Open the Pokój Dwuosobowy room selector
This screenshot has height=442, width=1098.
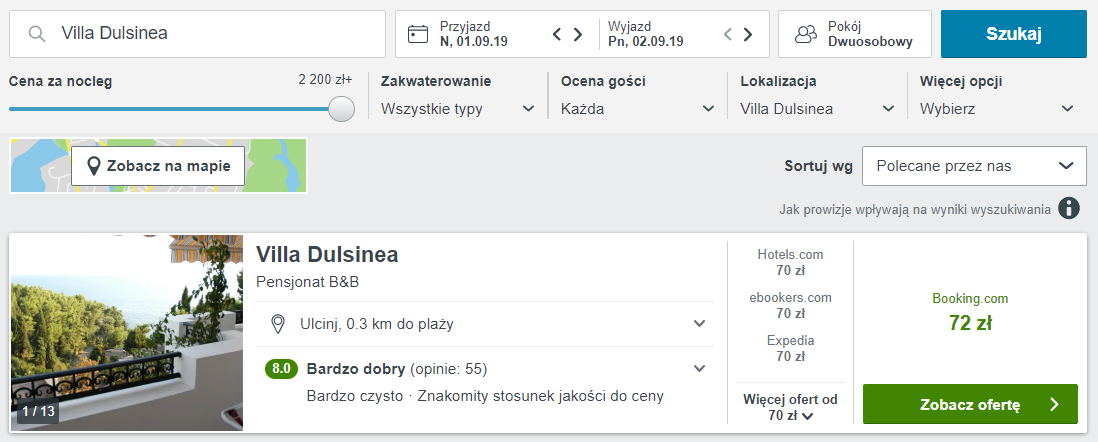point(855,34)
